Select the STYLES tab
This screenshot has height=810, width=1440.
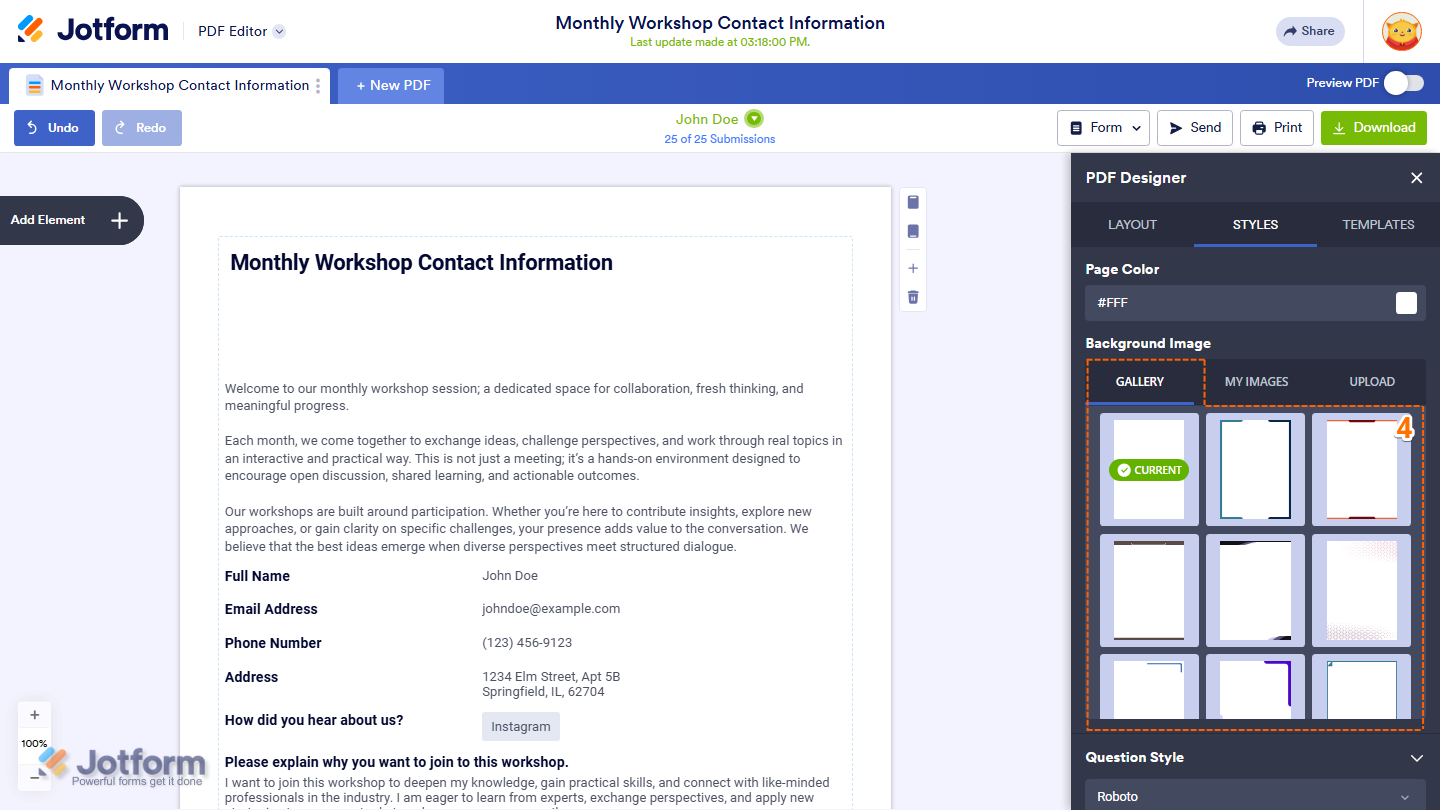tap(1255, 225)
